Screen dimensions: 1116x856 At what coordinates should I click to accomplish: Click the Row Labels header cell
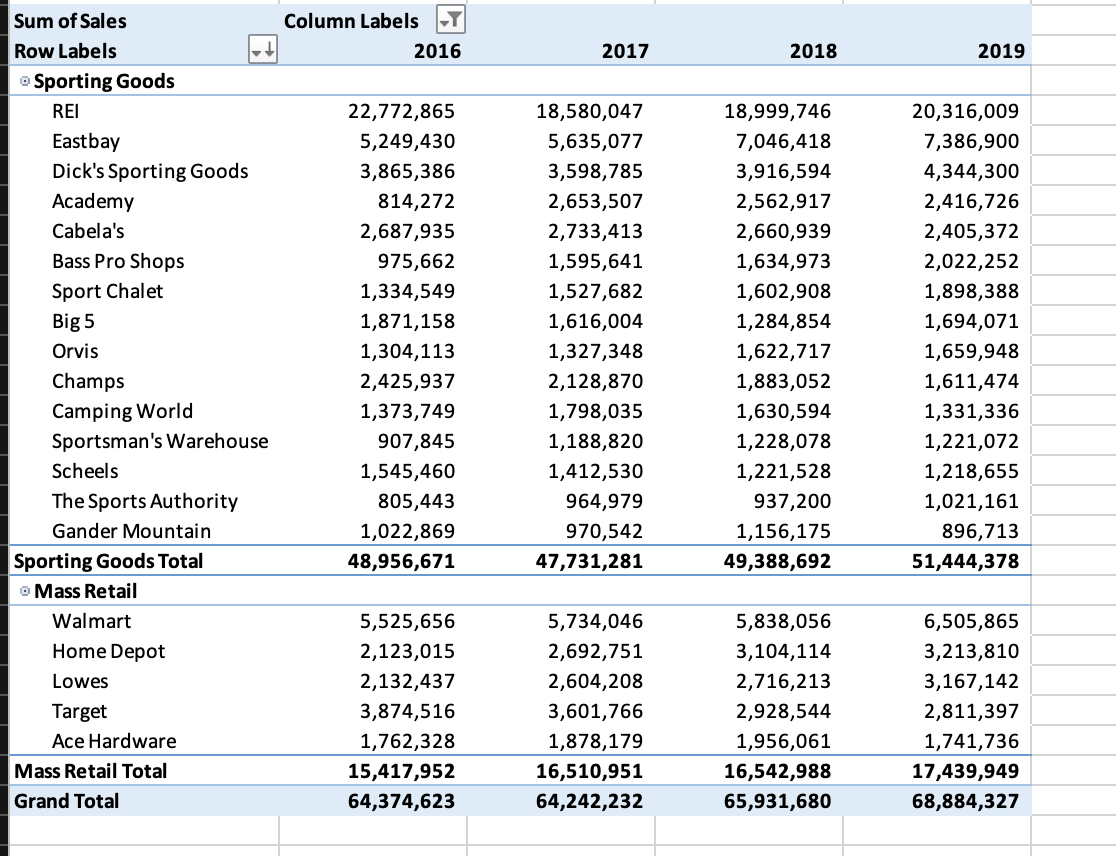click(x=65, y=51)
